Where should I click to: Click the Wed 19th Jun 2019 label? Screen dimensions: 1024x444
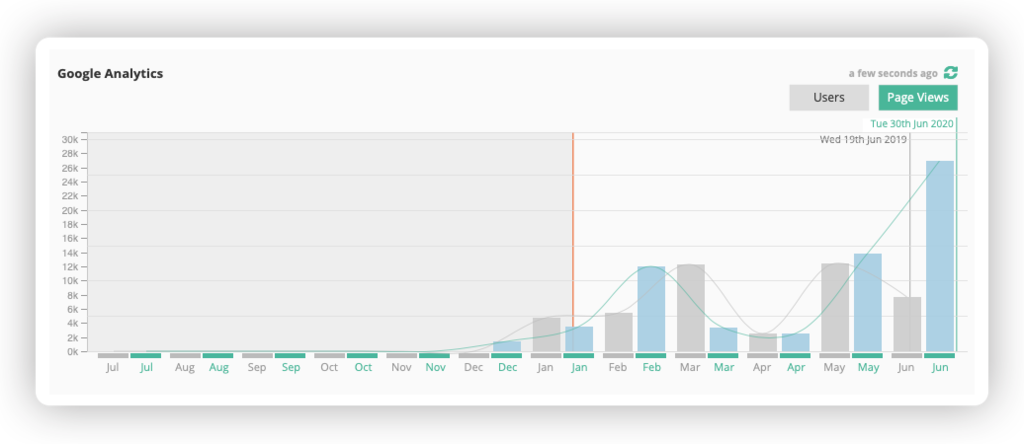click(862, 139)
